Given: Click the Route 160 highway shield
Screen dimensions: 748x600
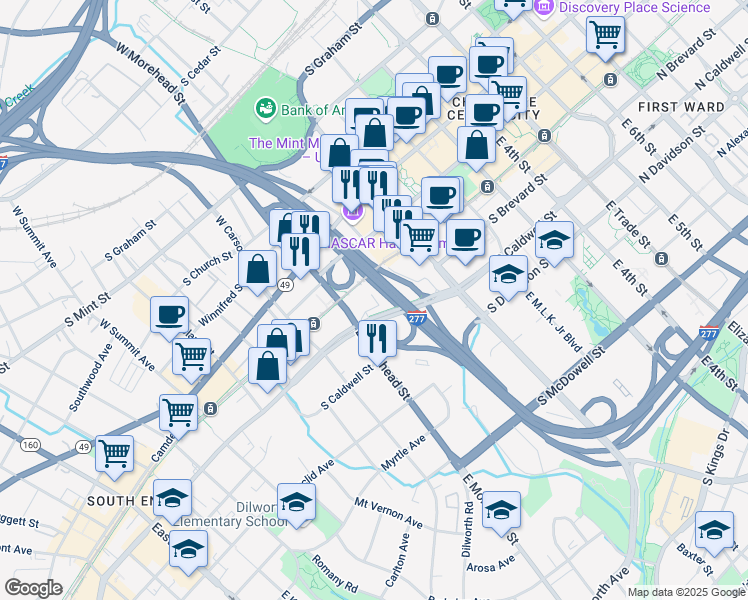Looking at the screenshot, I should pyautogui.click(x=30, y=445).
